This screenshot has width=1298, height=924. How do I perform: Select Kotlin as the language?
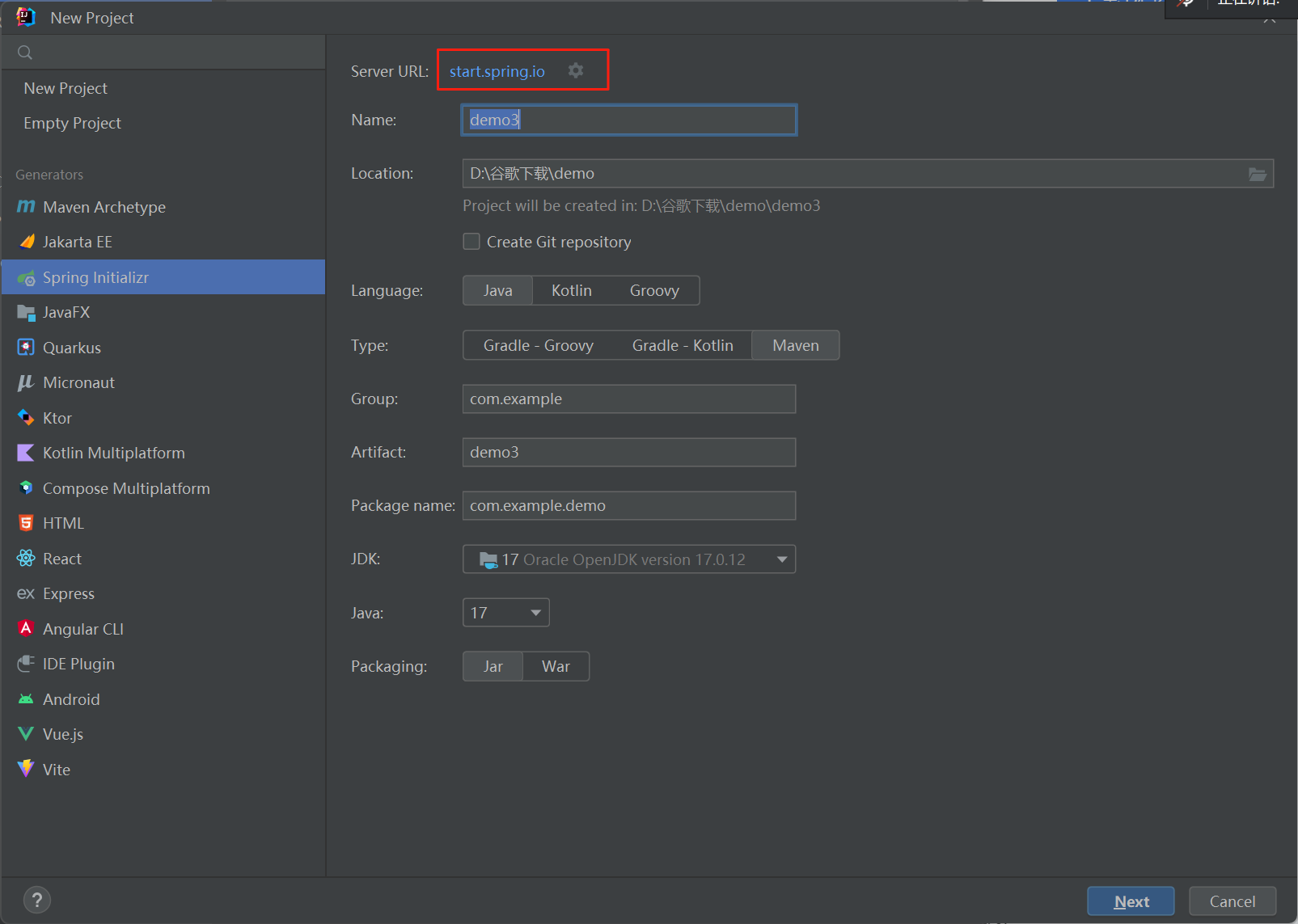coord(571,290)
